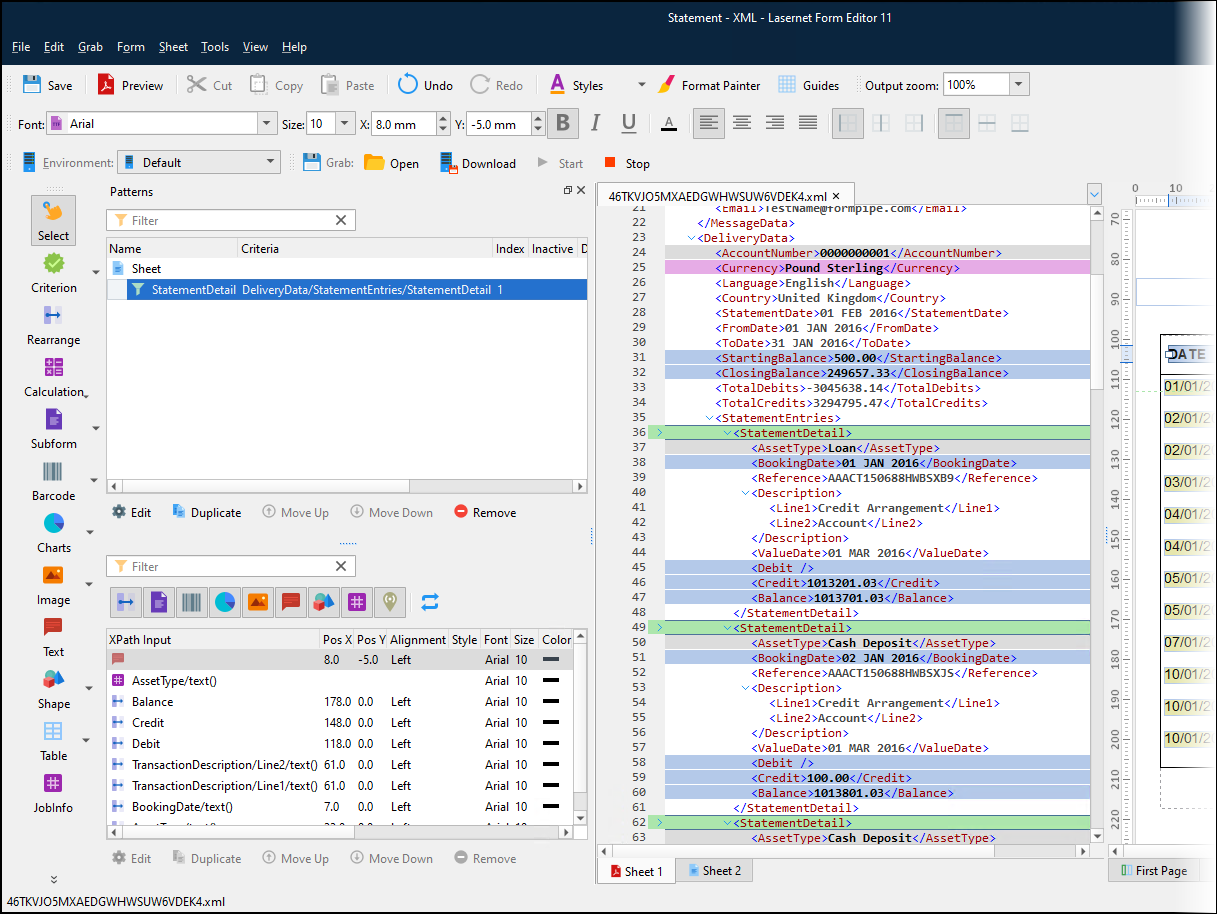Viewport: 1217px width, 914px height.
Task: Collapse the DeliveryData XML node
Action: click(x=690, y=238)
